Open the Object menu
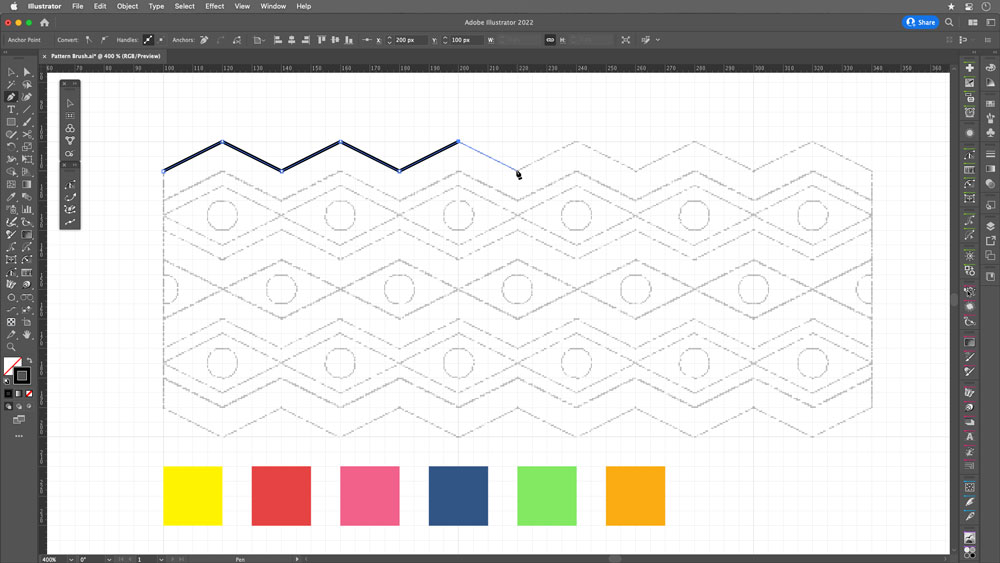This screenshot has height=563, width=1000. coord(127,6)
